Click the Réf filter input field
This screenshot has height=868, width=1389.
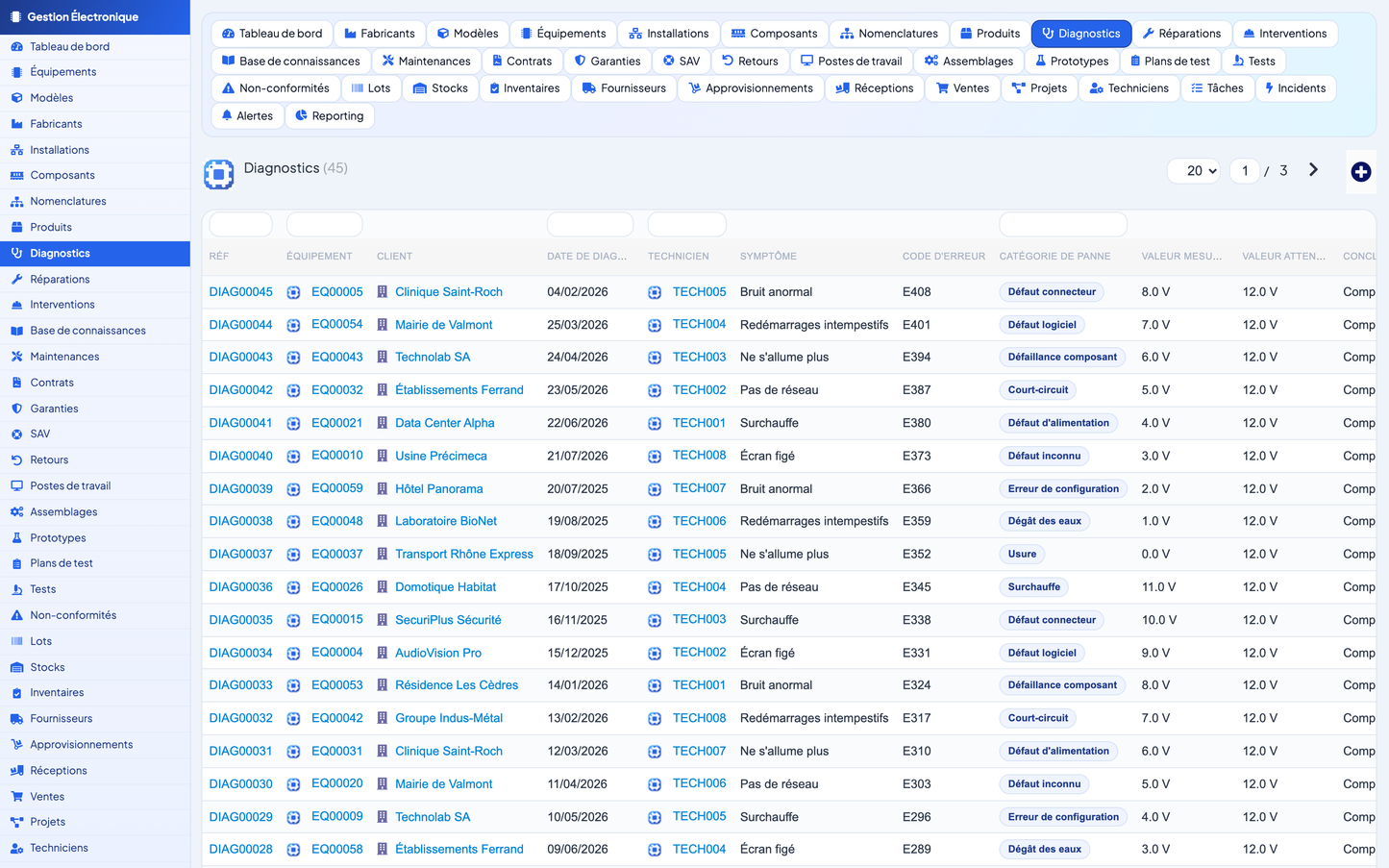240,225
